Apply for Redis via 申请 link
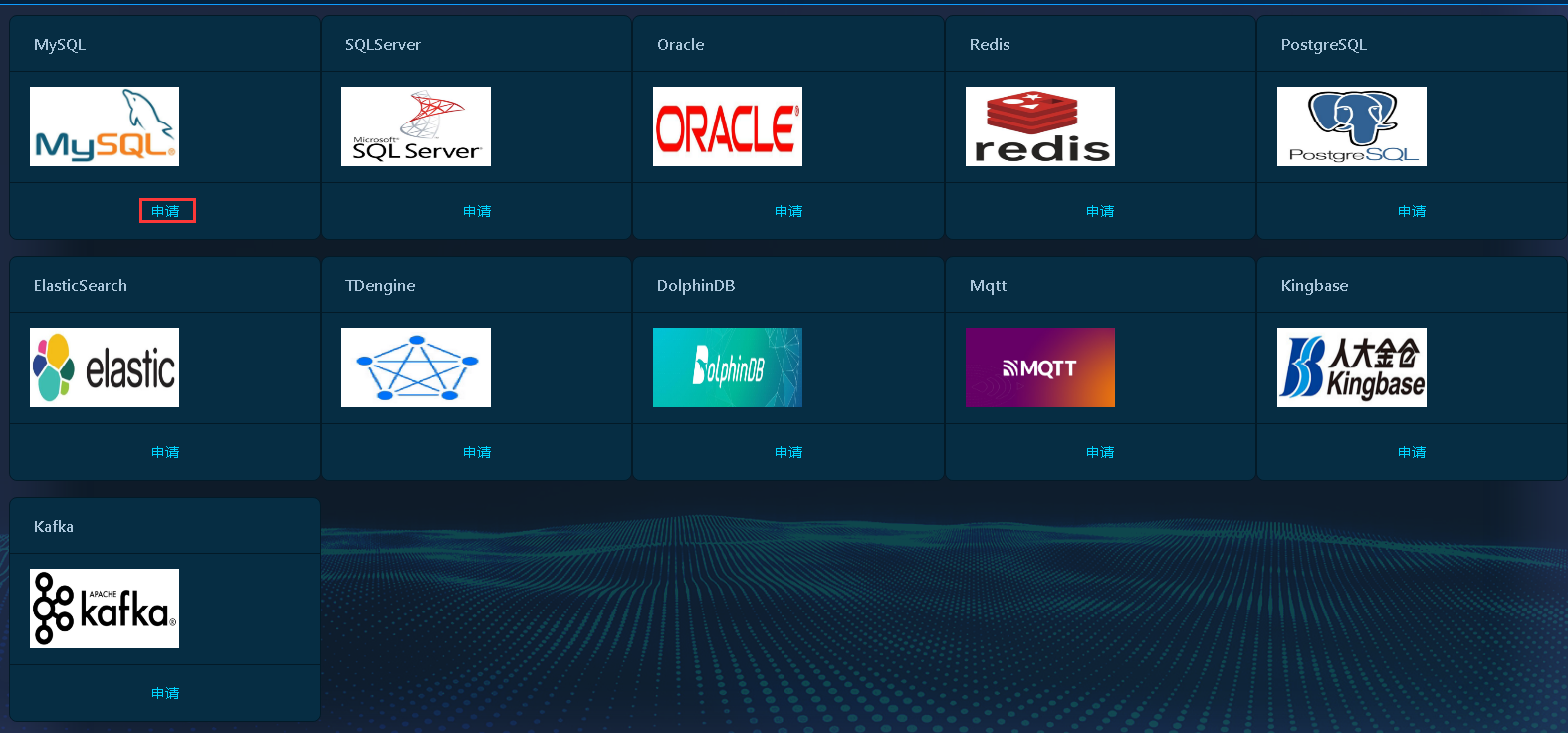Viewport: 1568px width, 733px height. click(1100, 211)
